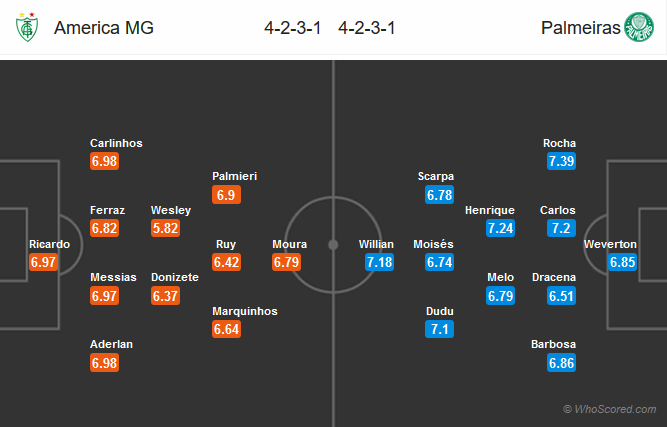Click the America MG club crest
667x427 pixels.
(x=27, y=27)
